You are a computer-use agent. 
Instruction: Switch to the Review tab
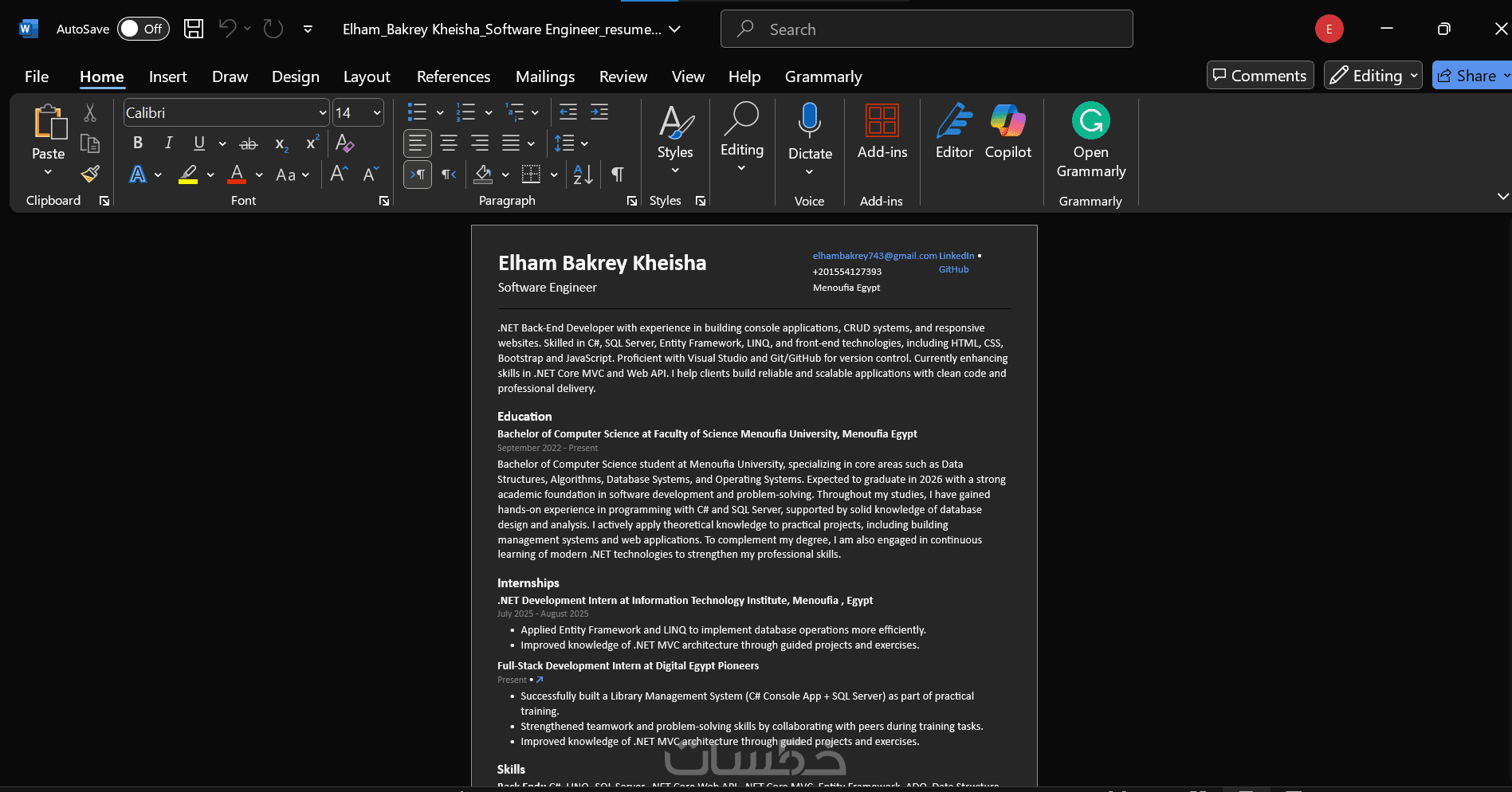pos(623,76)
